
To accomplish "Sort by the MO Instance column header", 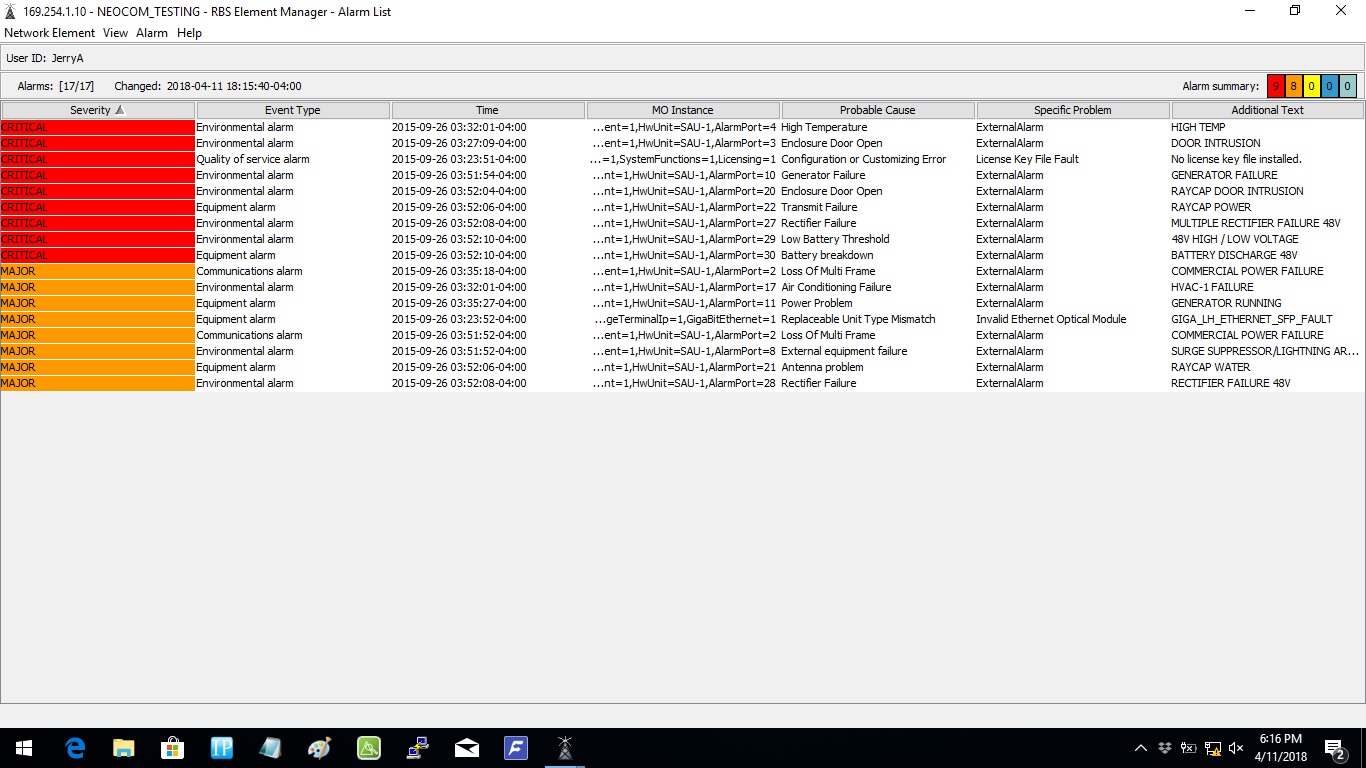I will tap(683, 110).
